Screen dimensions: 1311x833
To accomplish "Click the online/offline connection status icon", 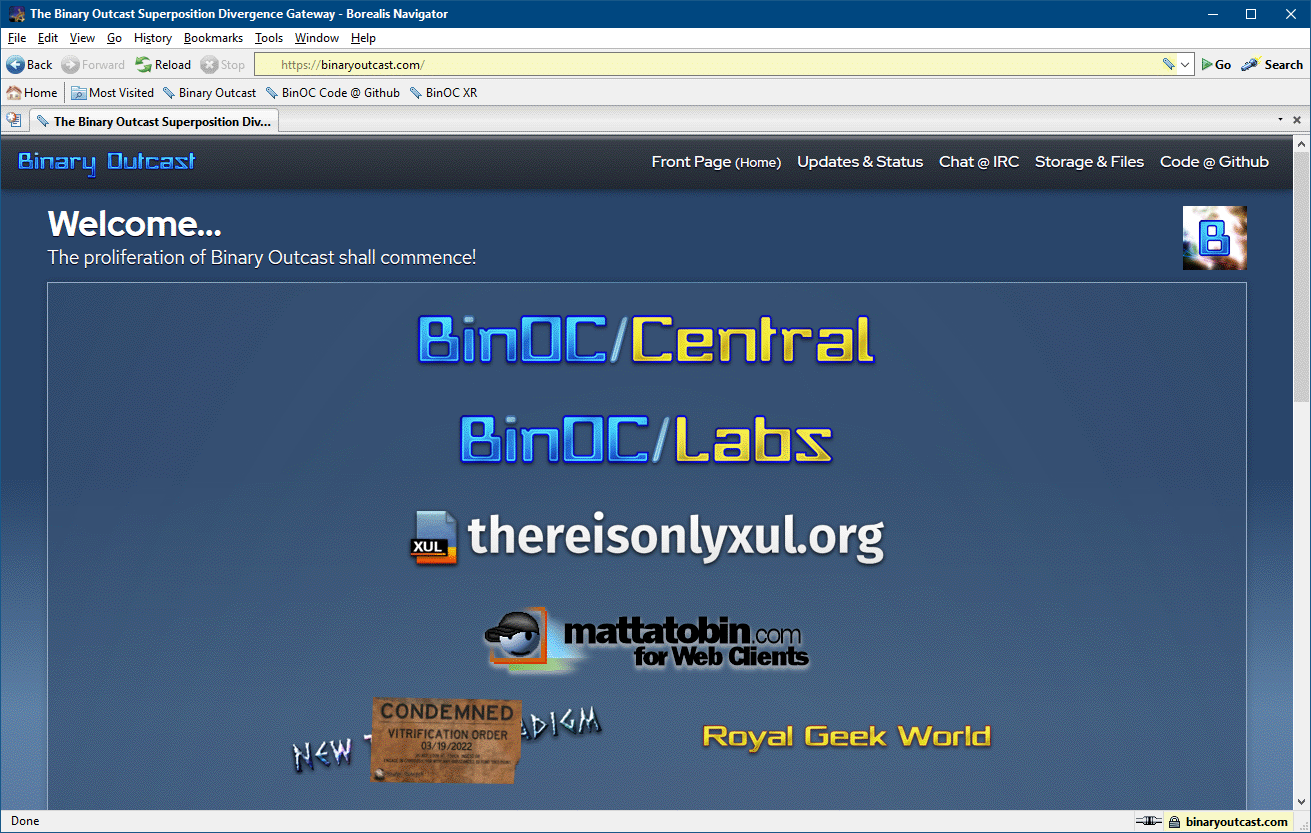I will (x=1148, y=821).
